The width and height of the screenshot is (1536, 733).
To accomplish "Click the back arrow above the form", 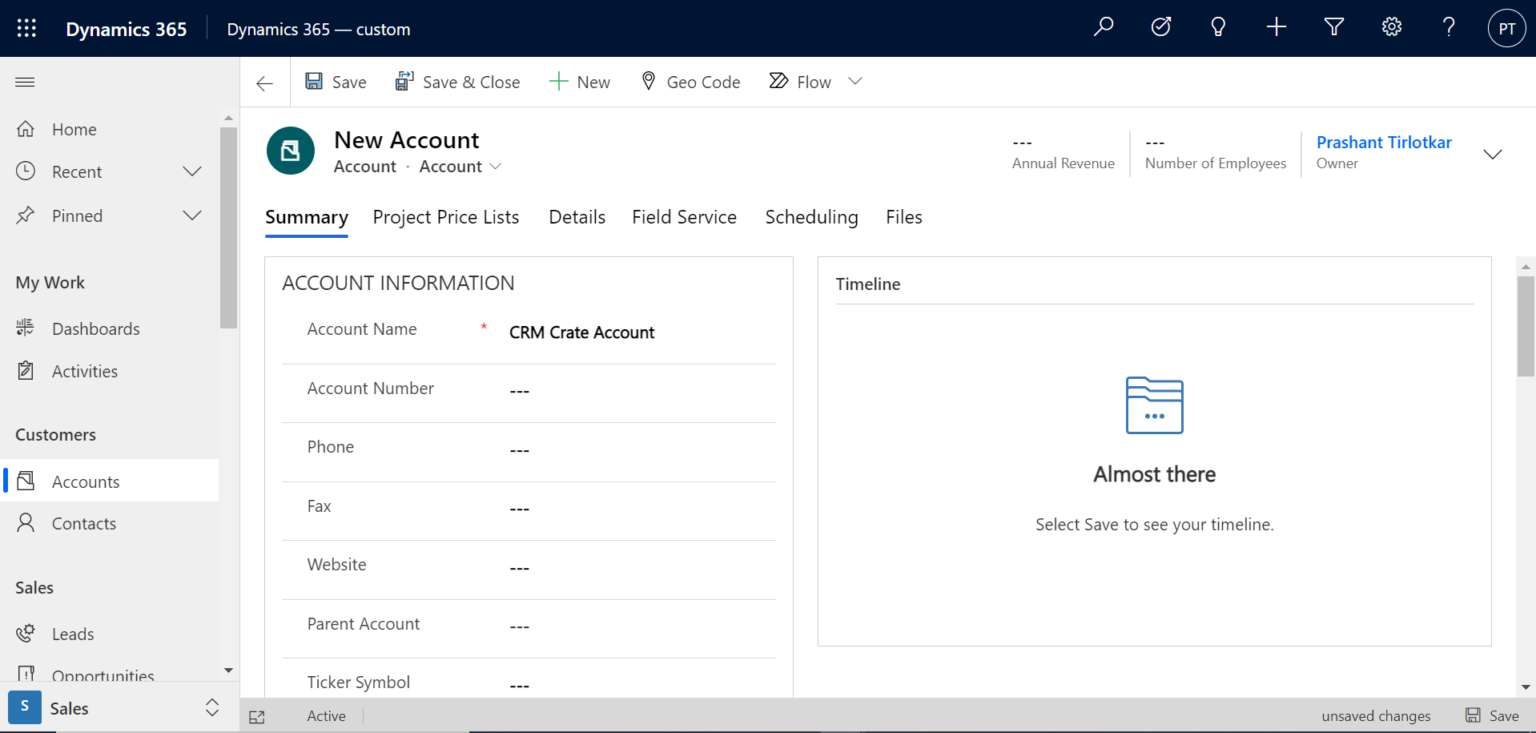I will pos(263,83).
